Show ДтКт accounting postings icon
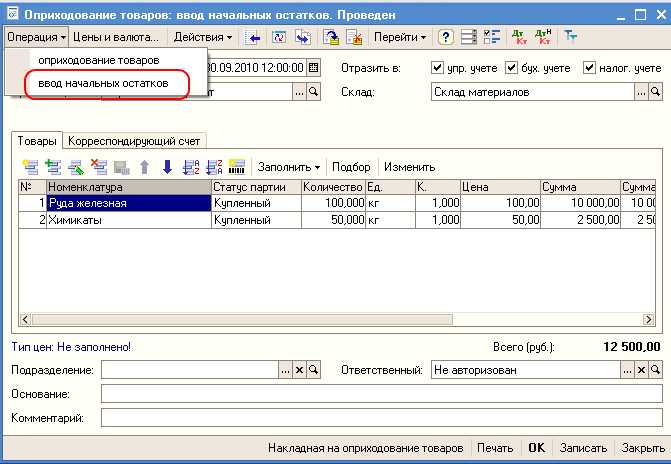The height and width of the screenshot is (464, 671). [520, 37]
